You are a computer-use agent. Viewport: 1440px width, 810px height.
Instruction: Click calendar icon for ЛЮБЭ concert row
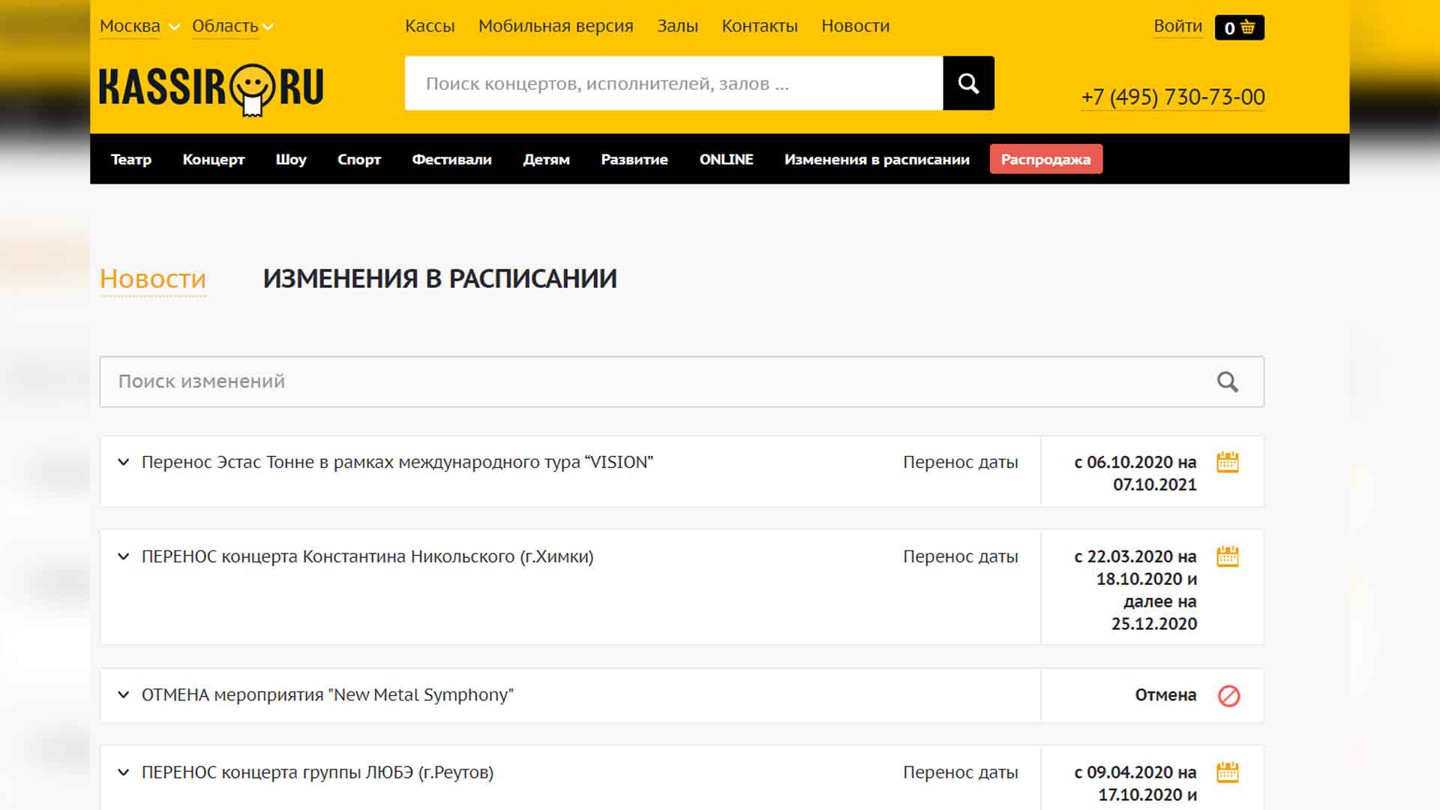(x=1227, y=772)
